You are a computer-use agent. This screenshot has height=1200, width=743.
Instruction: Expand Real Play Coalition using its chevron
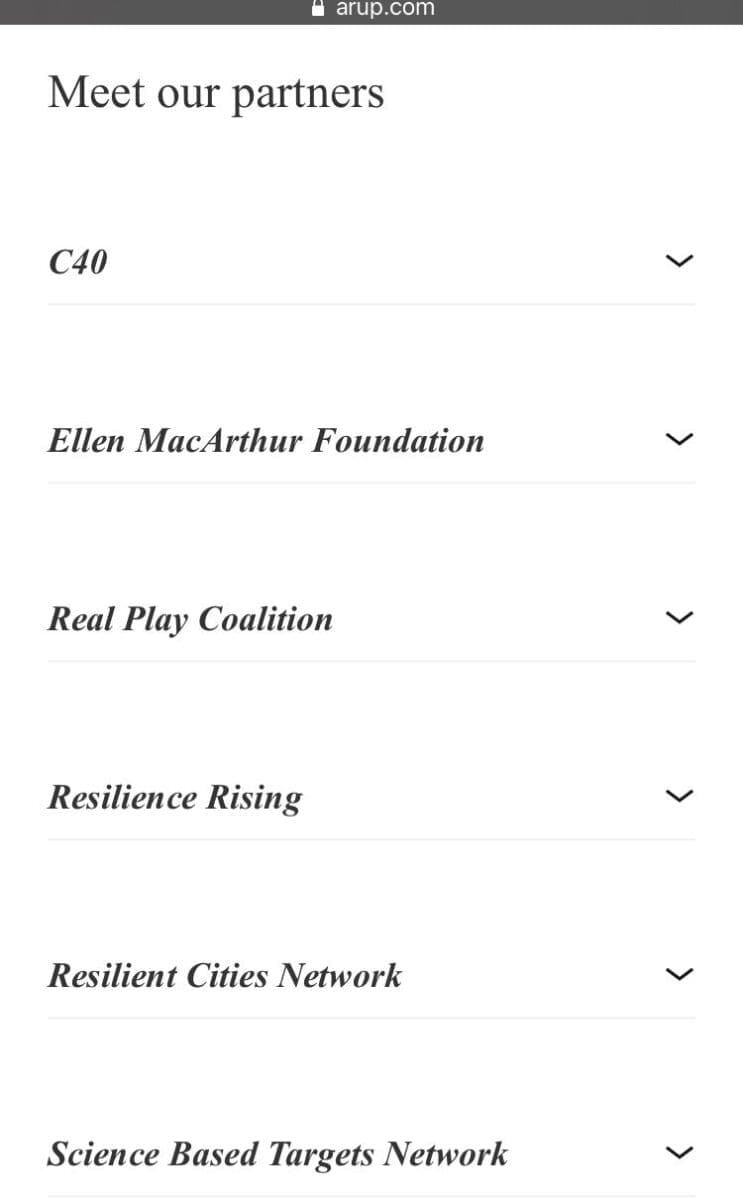tap(679, 618)
